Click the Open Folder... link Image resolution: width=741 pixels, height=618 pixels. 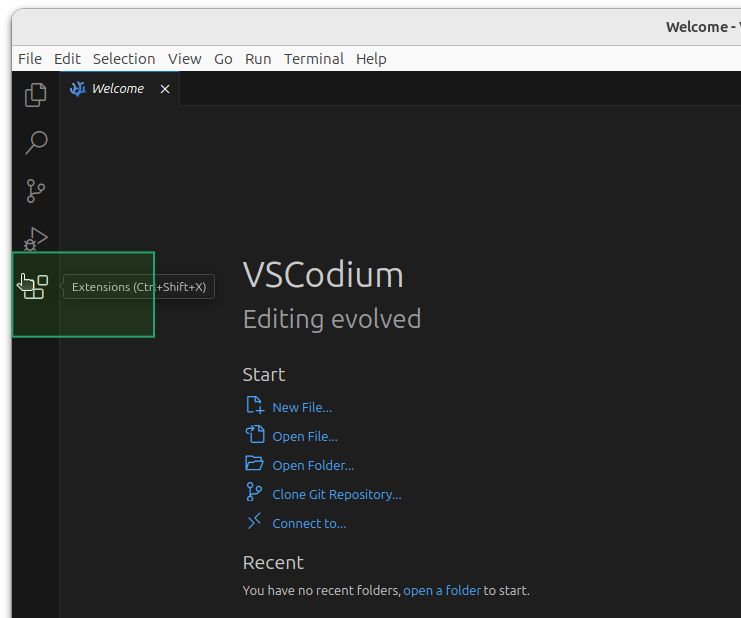pos(313,465)
